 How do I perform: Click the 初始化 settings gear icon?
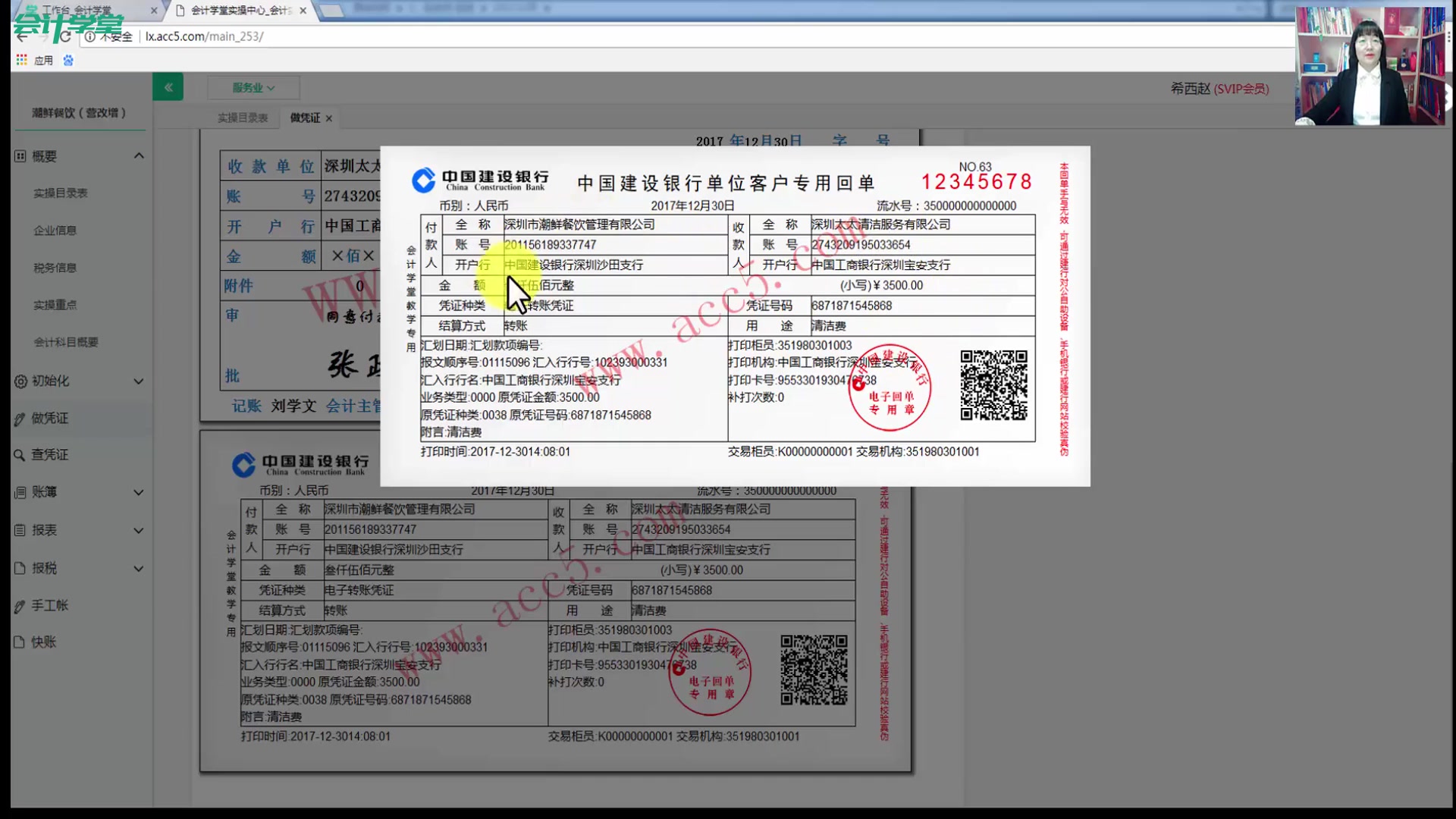20,381
